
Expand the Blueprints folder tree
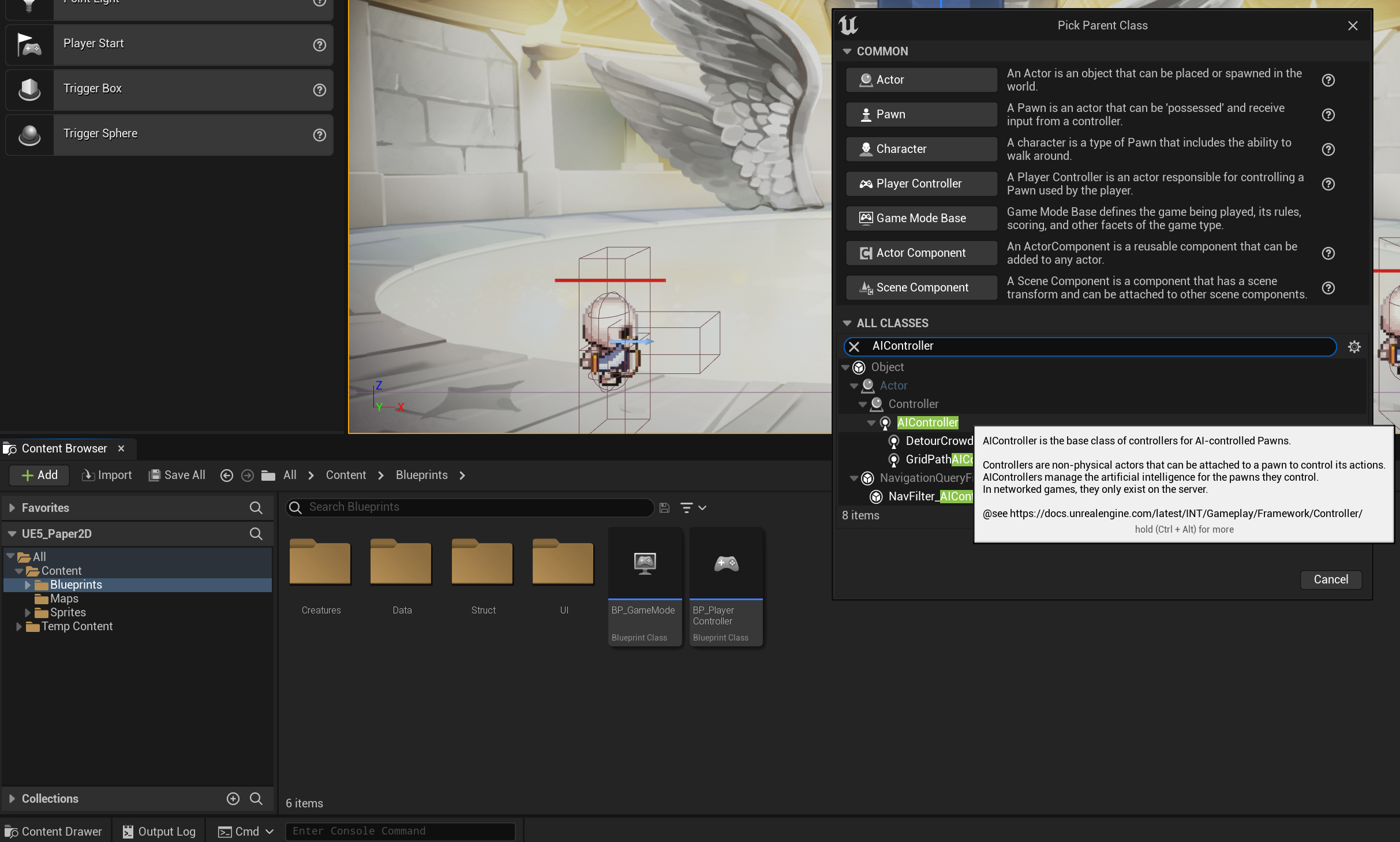[27, 585]
